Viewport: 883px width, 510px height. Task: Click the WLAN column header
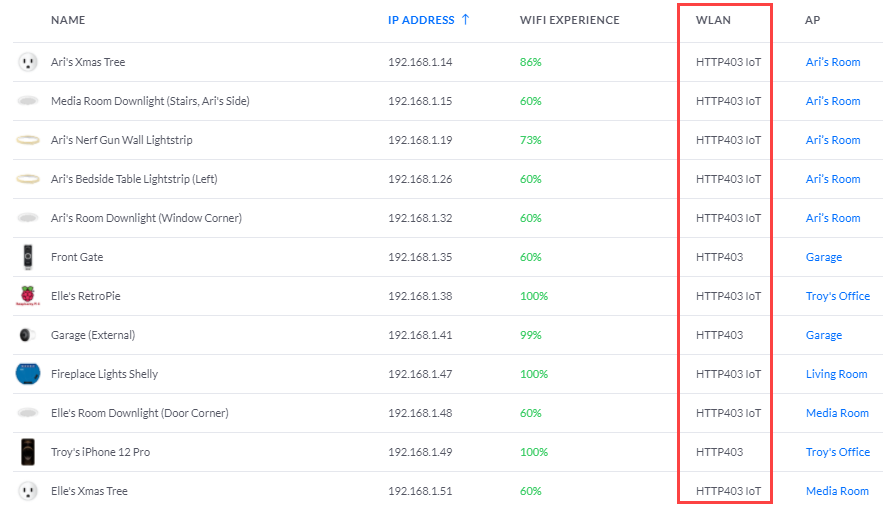(714, 20)
